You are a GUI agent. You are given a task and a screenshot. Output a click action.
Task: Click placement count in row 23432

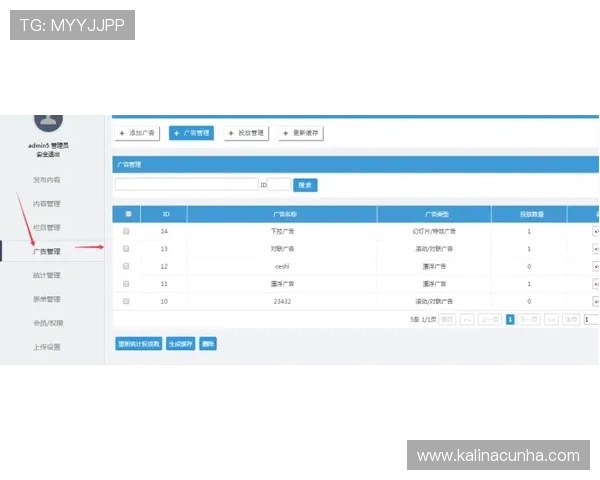pos(529,302)
